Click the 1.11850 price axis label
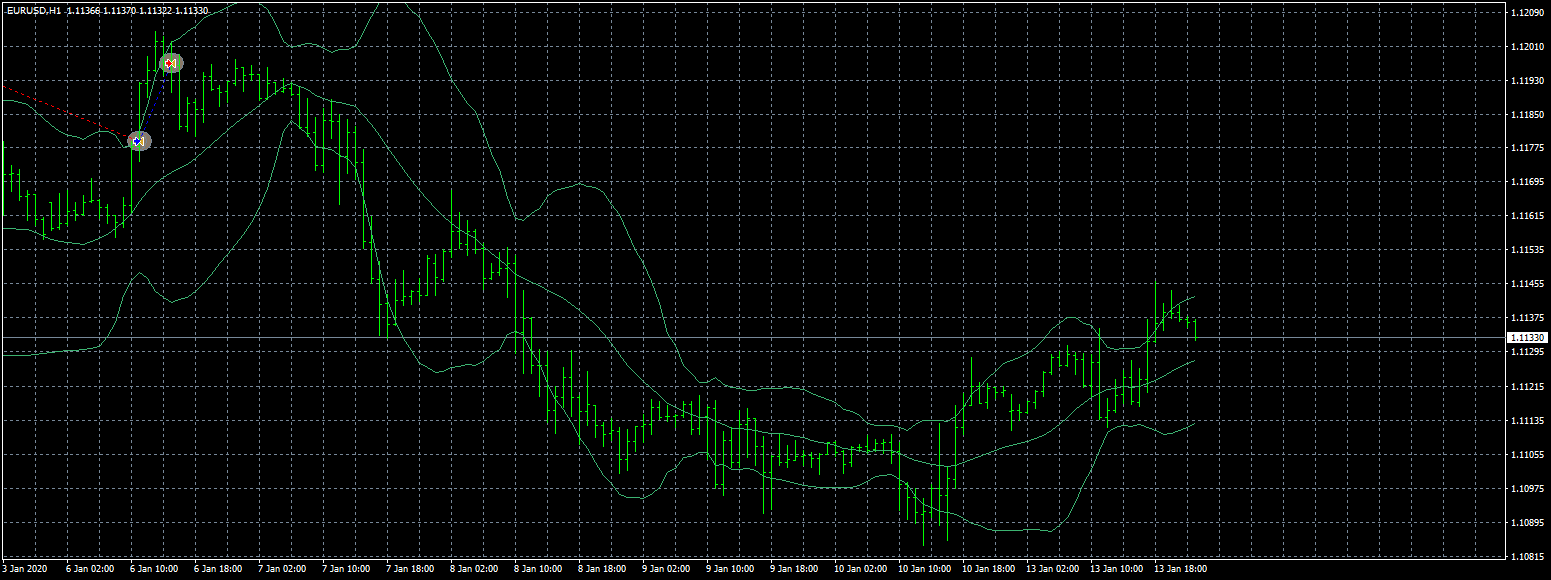Viewport: 1551px width, 580px height. 1528,115
